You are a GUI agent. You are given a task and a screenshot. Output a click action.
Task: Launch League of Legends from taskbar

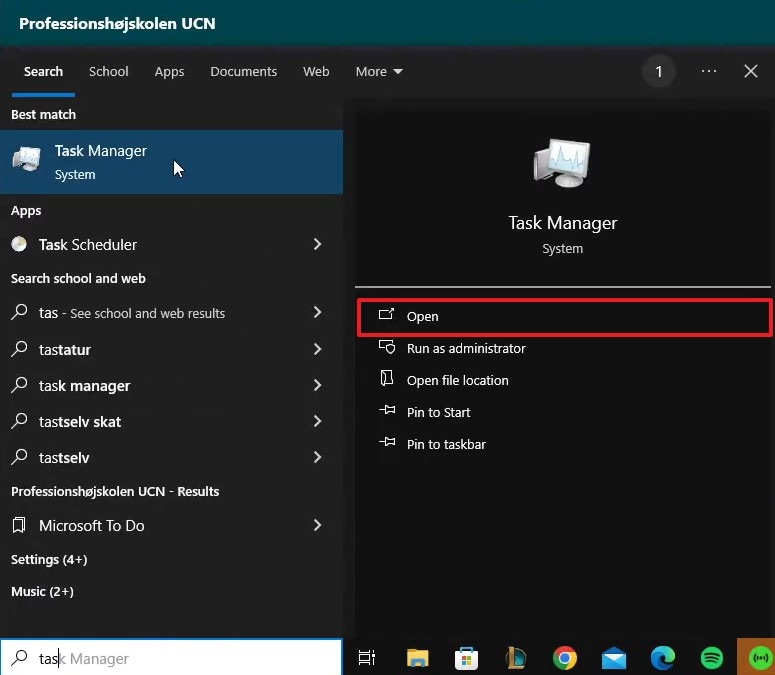(x=516, y=658)
